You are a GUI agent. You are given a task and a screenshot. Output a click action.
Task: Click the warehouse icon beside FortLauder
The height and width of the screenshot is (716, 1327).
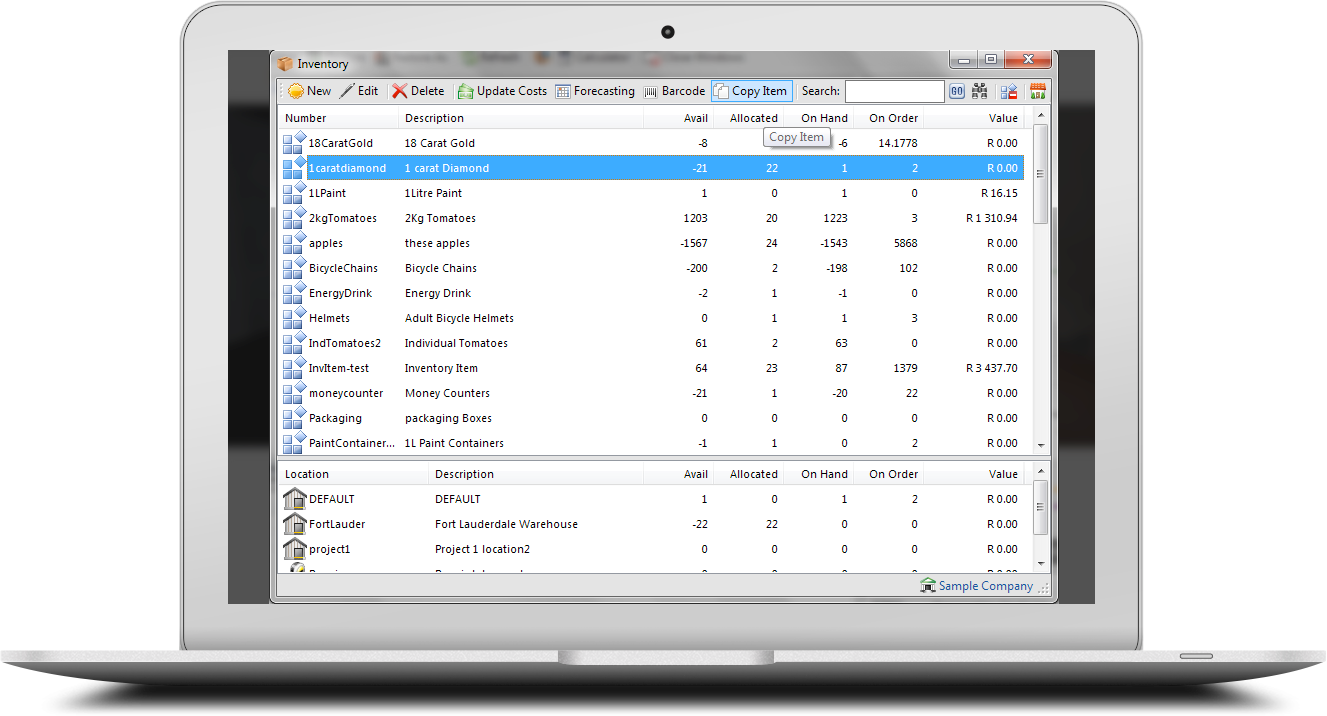coord(294,524)
